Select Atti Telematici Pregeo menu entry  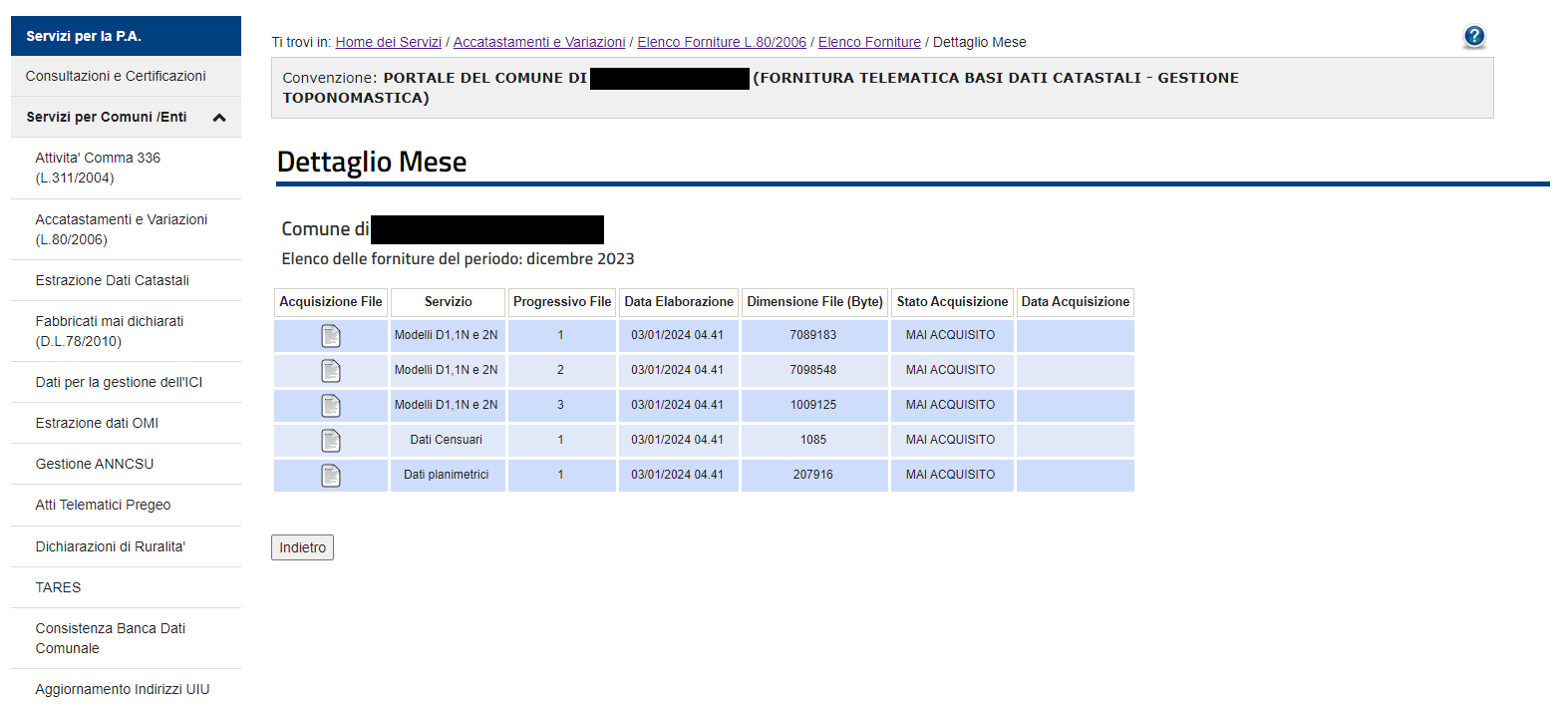pos(103,505)
